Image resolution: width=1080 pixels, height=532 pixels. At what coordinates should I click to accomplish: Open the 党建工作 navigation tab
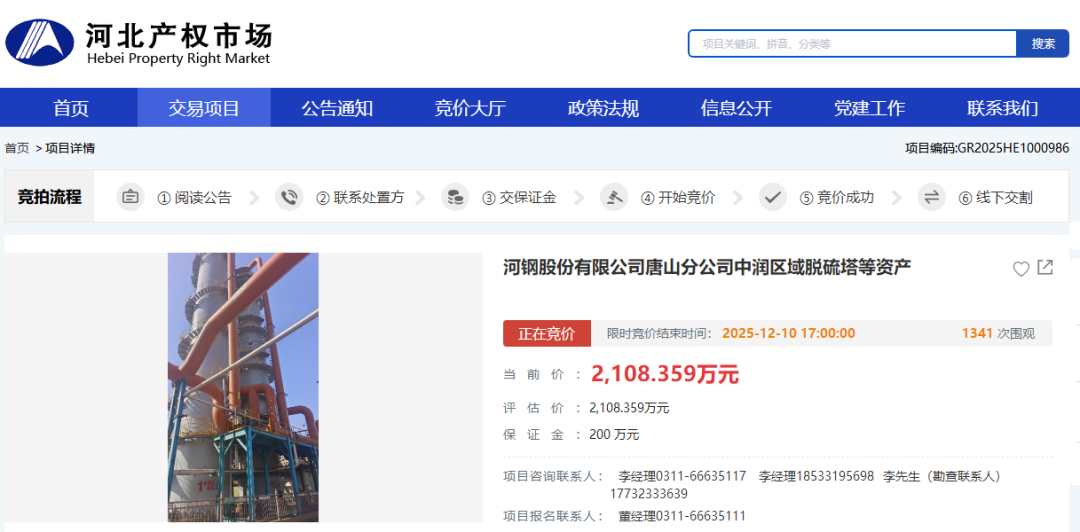tap(869, 108)
